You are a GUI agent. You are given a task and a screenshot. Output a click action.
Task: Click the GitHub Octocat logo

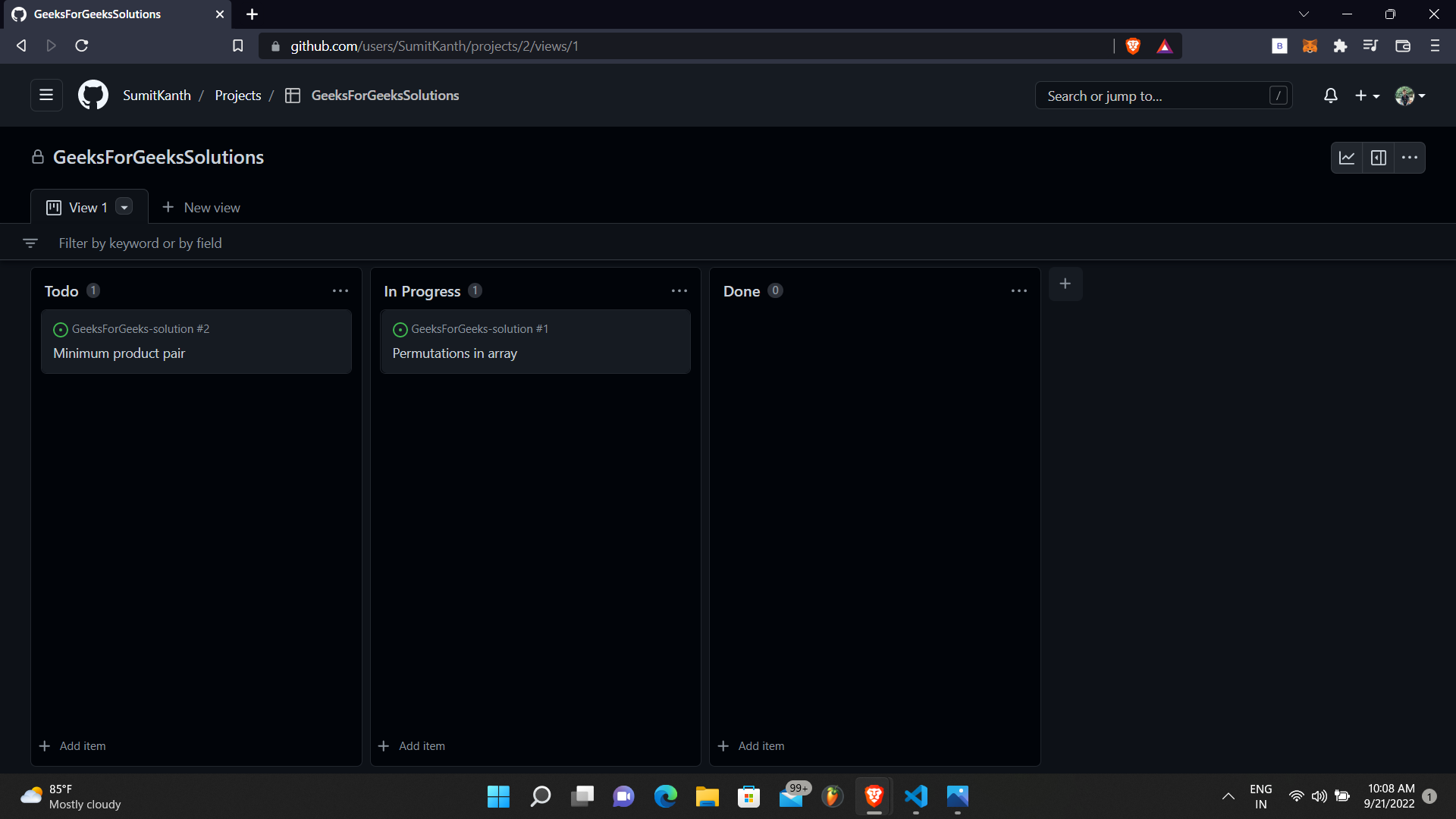click(x=93, y=96)
